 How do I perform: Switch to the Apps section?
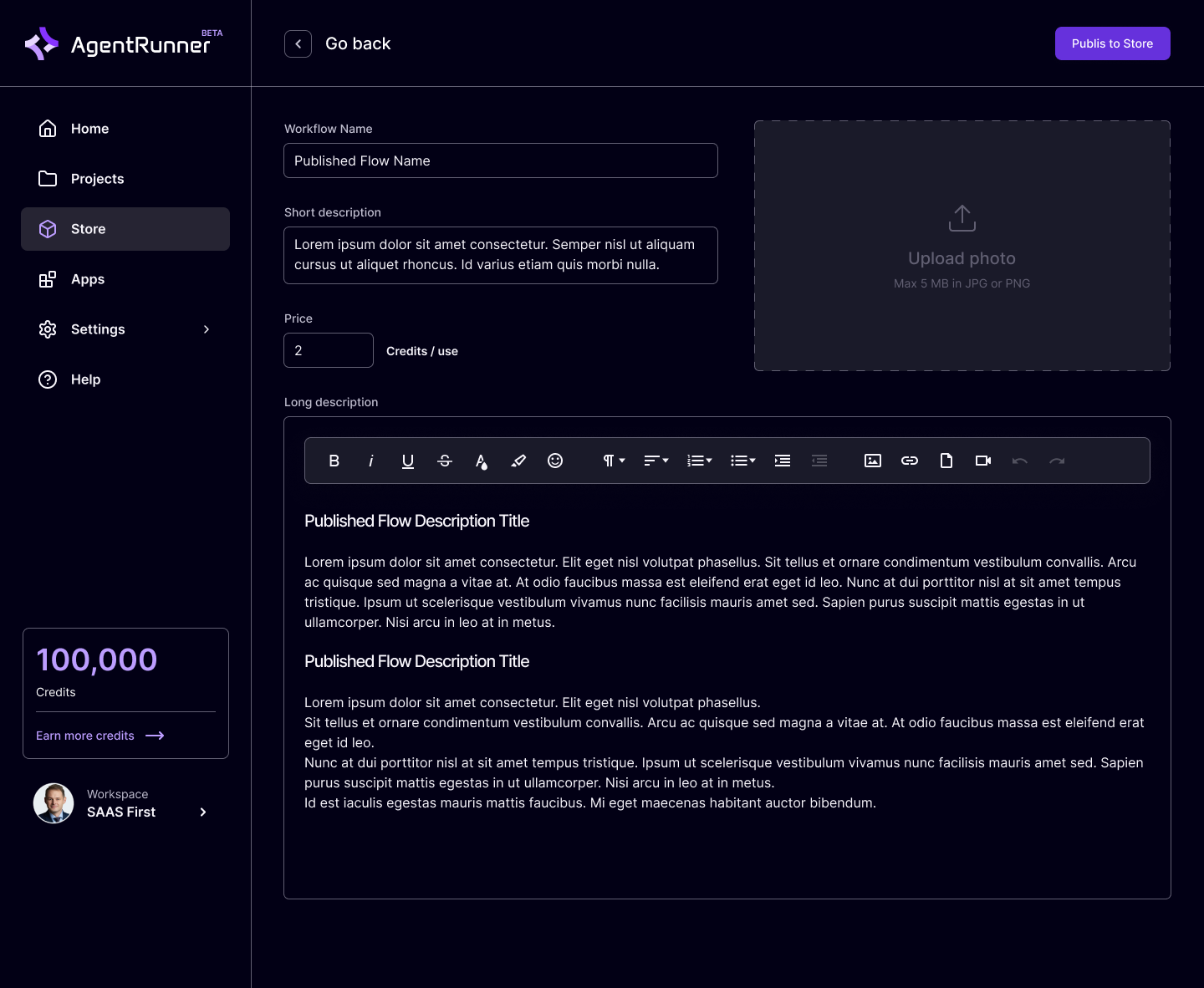(x=87, y=279)
